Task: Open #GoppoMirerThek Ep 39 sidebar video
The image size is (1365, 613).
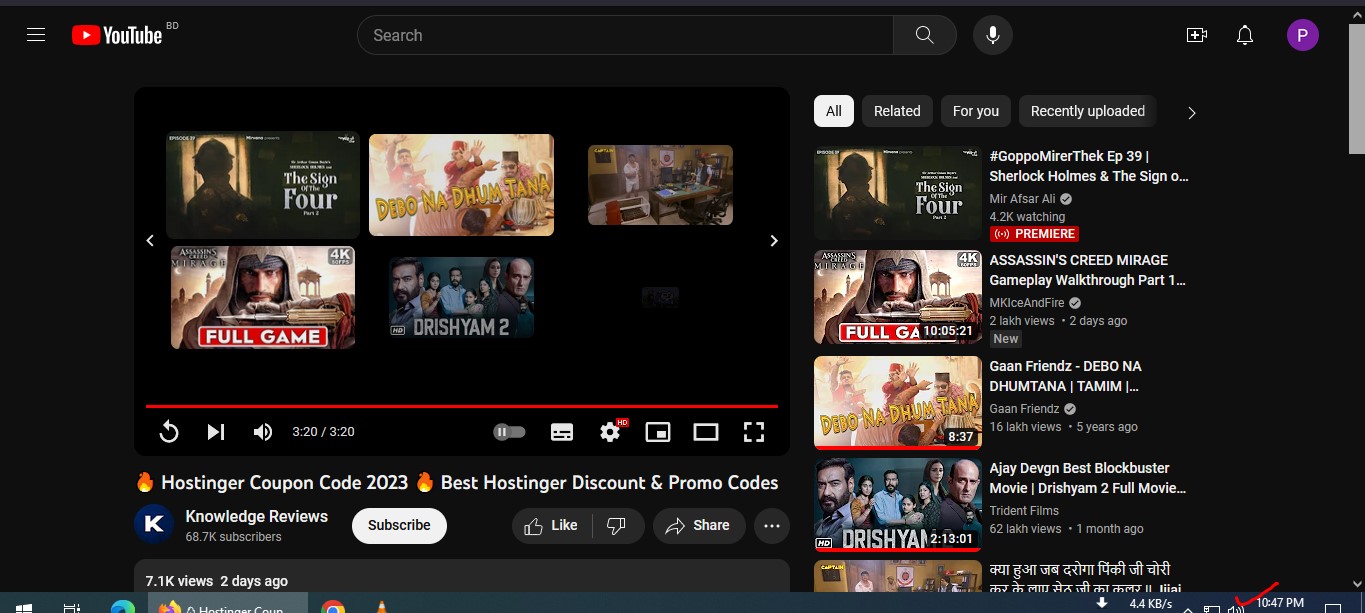Action: (x=1089, y=166)
